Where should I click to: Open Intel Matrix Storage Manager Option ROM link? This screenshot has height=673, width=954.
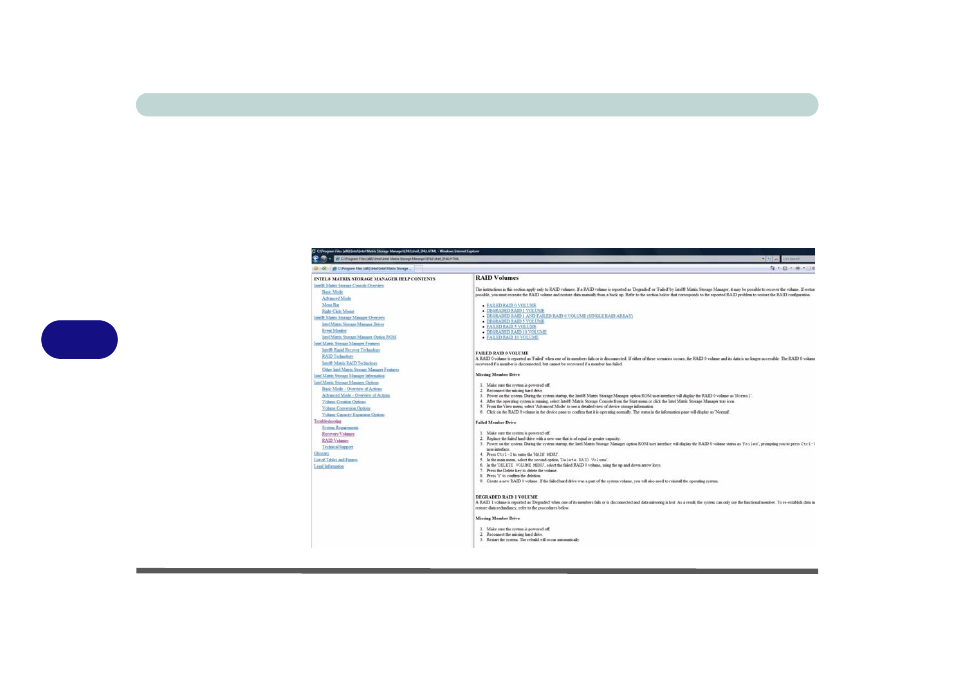pyautogui.click(x=359, y=337)
